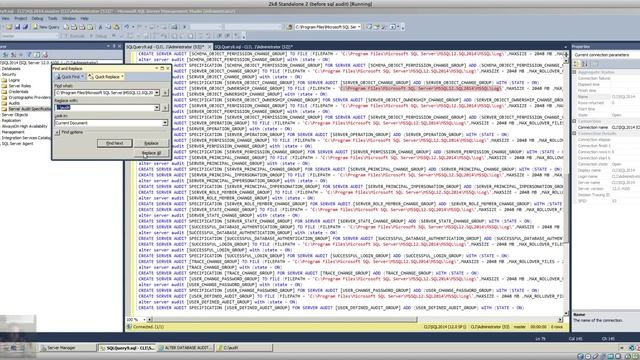640x360 pixels.
Task: Select the Security node in Object Explorer
Action: [9, 74]
